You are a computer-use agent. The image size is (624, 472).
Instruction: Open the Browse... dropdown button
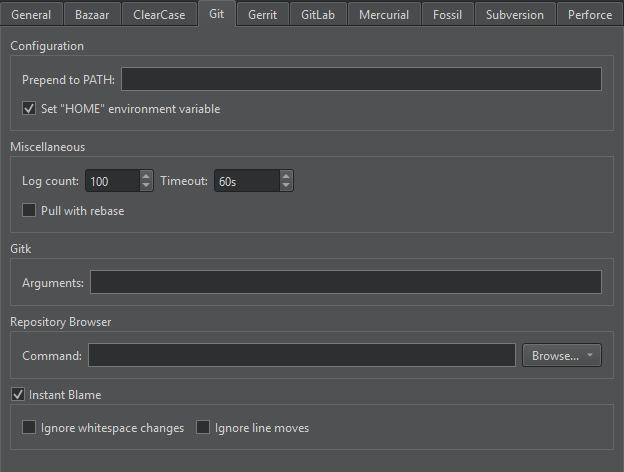coord(561,355)
